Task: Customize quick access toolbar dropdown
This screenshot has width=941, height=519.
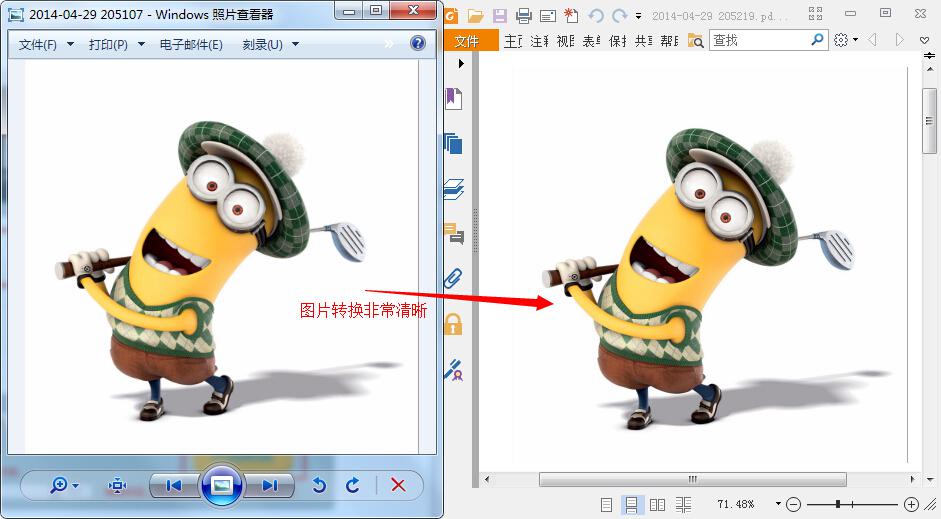Action: 639,17
